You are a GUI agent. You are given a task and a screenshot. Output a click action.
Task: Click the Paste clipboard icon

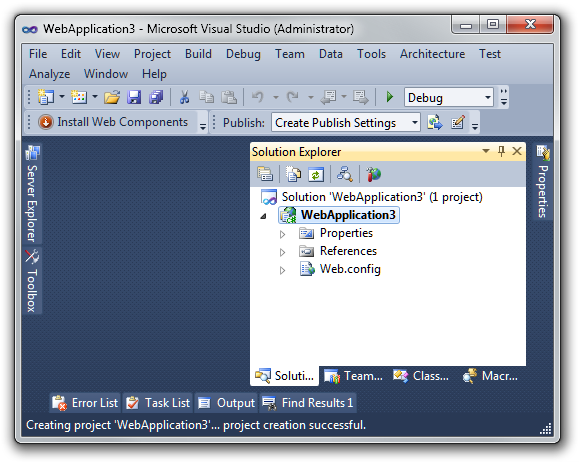point(229,97)
